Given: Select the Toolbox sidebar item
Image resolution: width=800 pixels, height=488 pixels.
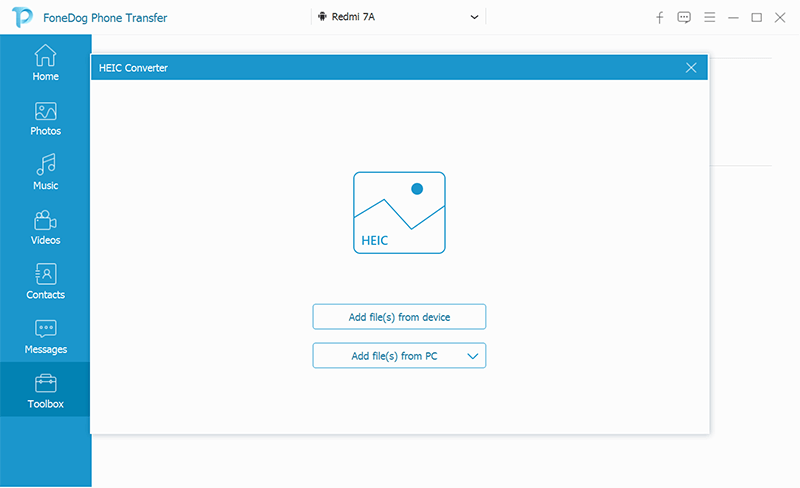Looking at the screenshot, I should [x=45, y=390].
